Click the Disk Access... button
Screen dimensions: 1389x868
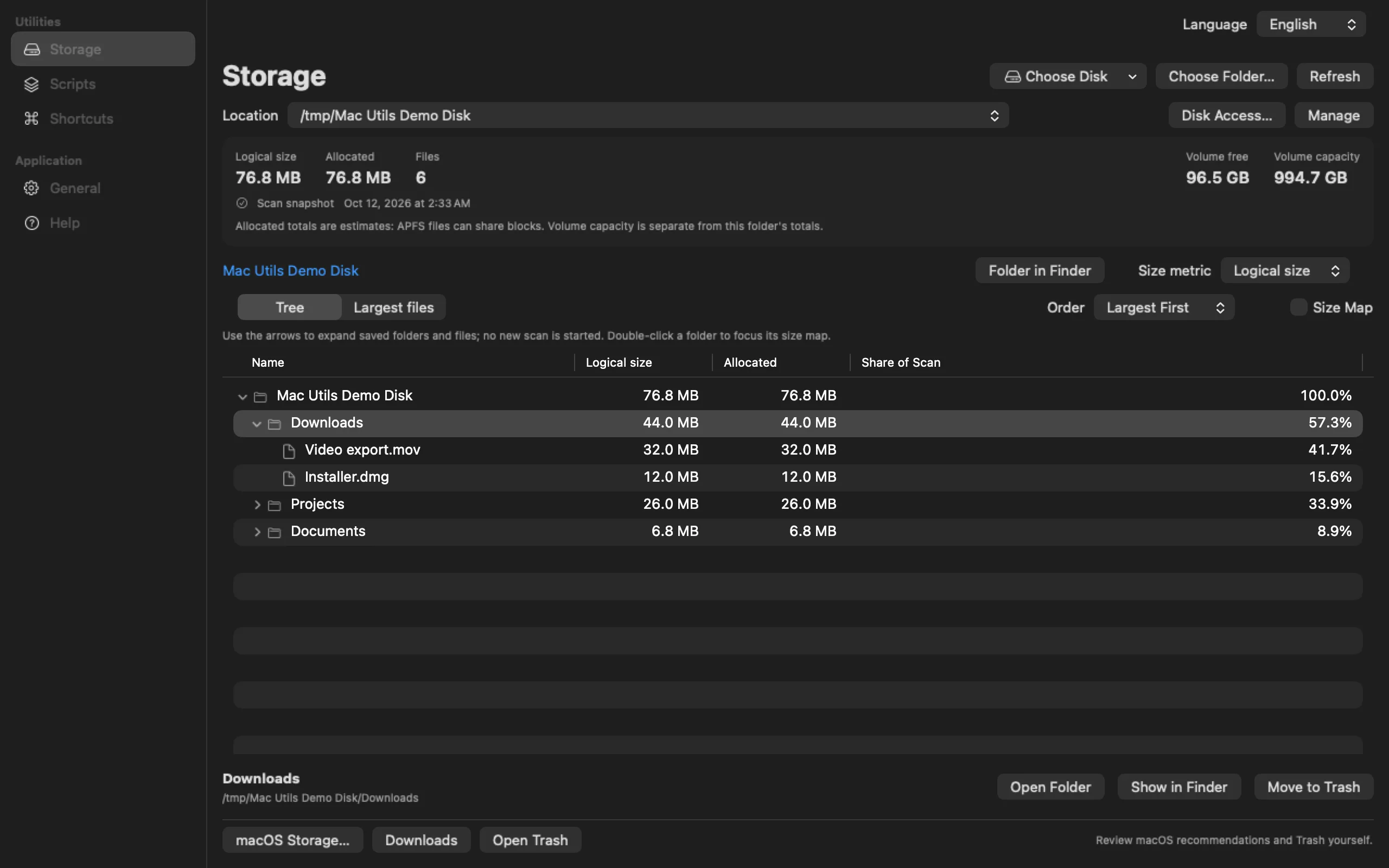[x=1227, y=116]
